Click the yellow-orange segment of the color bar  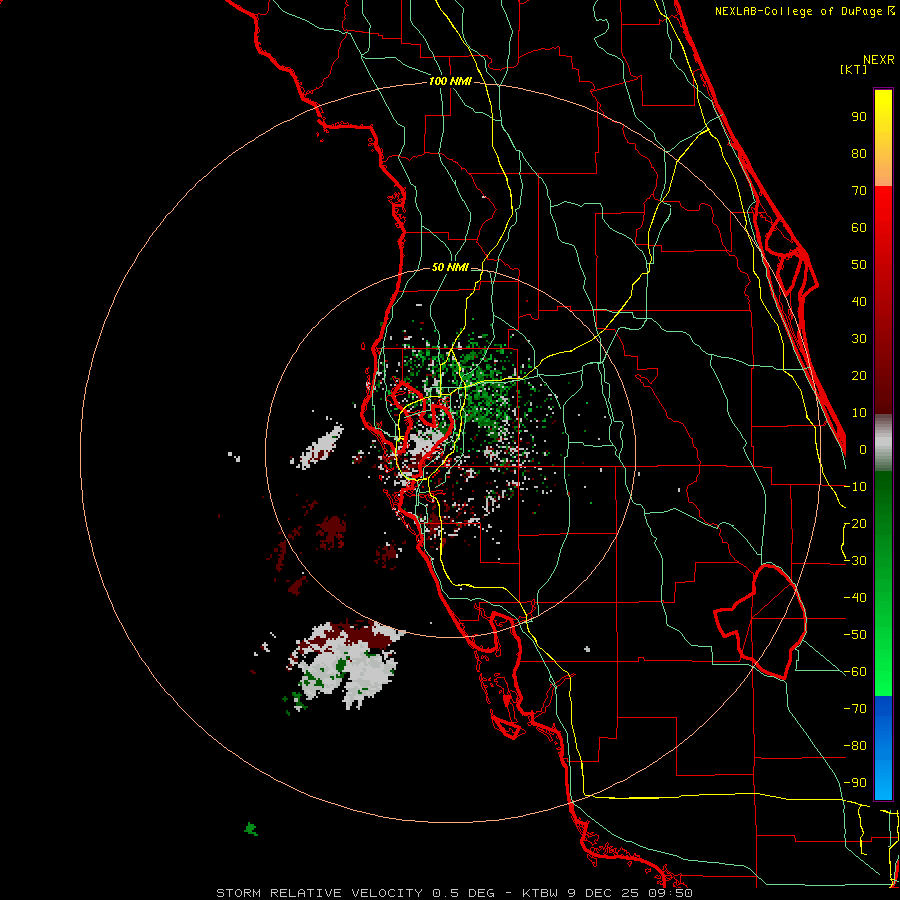point(883,138)
